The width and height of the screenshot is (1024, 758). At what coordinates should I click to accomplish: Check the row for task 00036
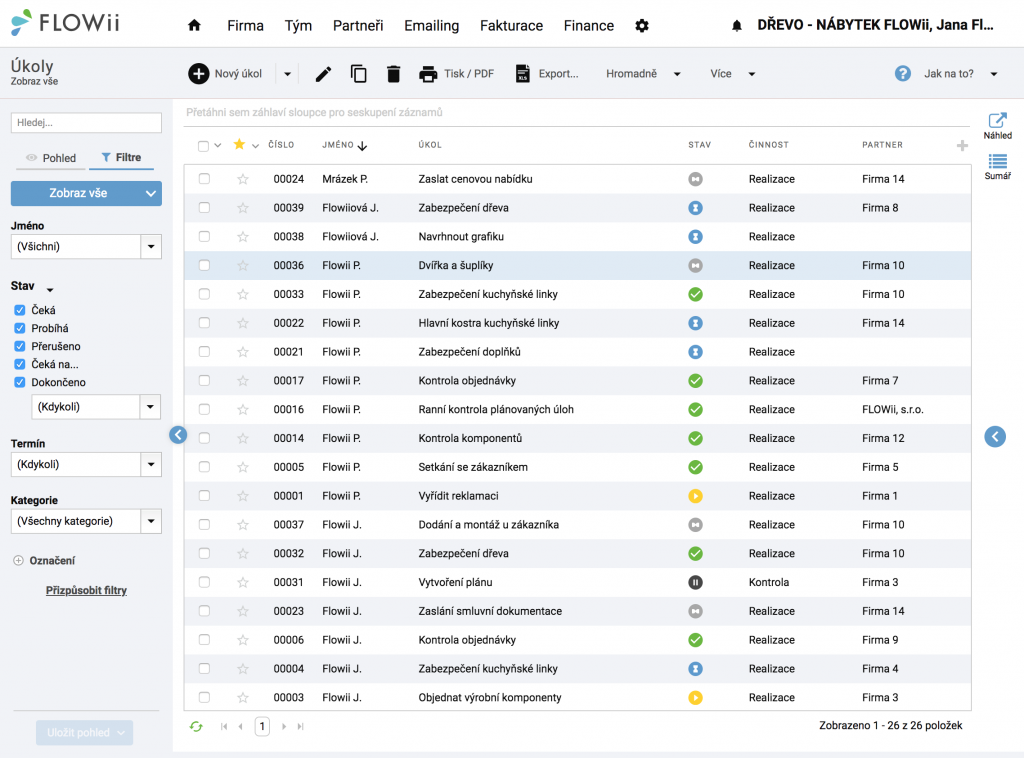[x=204, y=265]
